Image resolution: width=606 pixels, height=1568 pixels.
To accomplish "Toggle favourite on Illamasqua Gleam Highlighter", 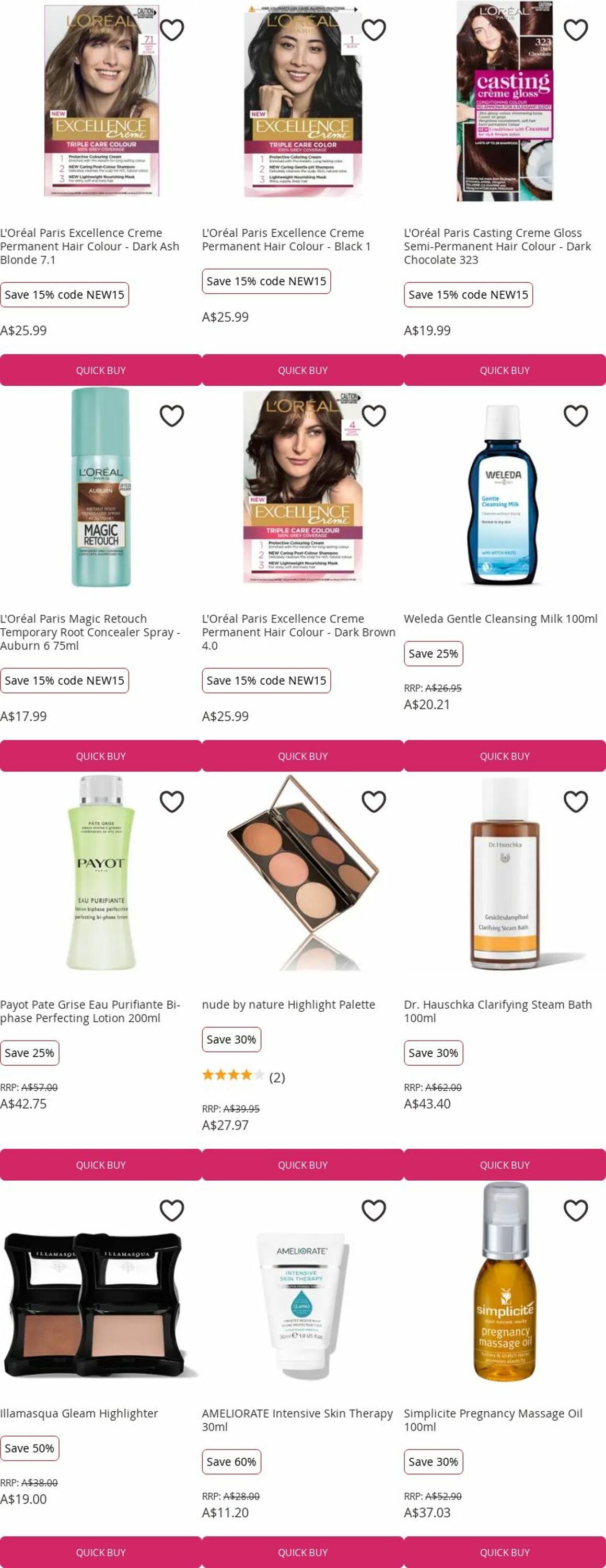I will [171, 1210].
